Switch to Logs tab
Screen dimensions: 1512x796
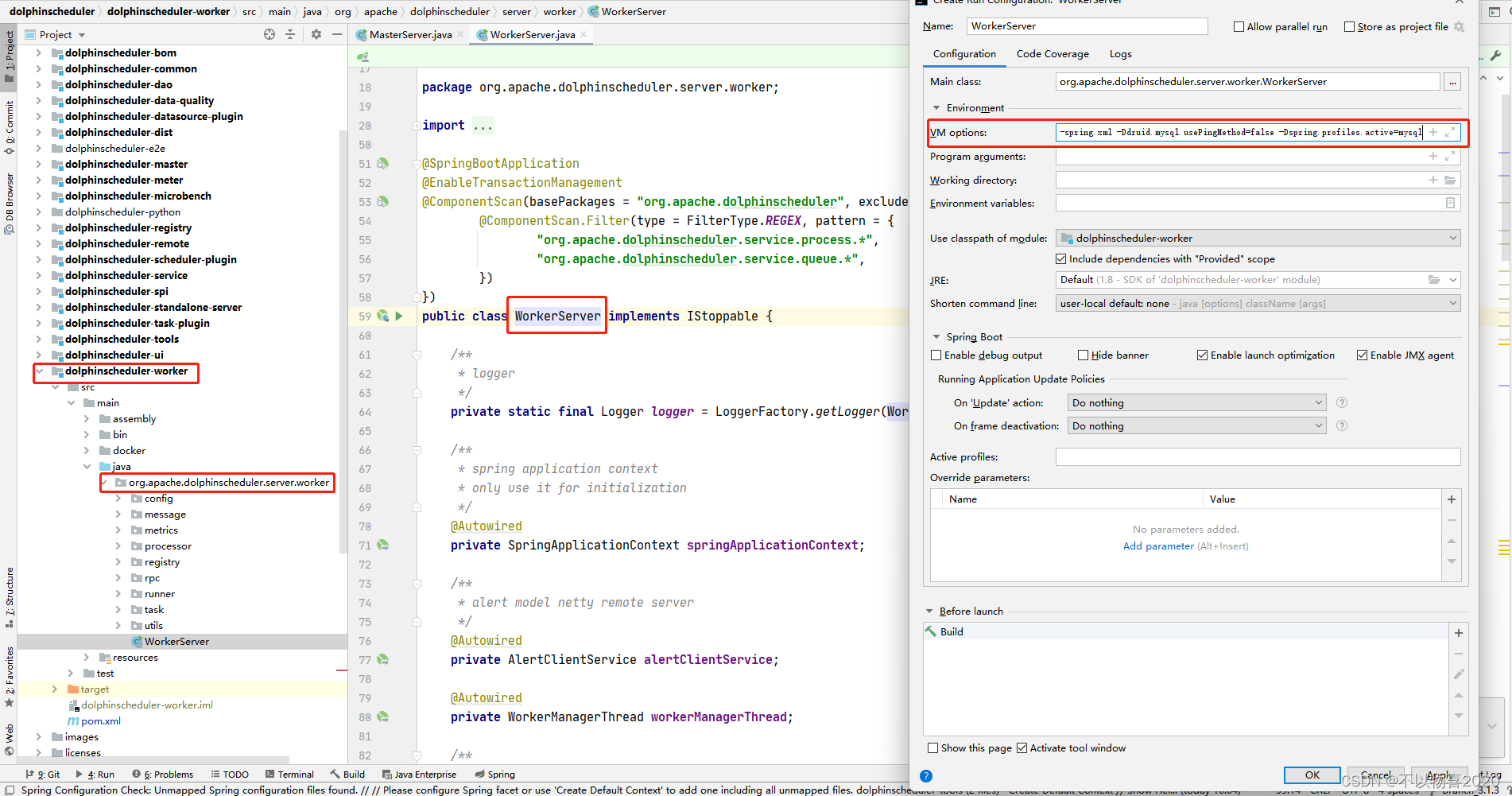click(x=1120, y=53)
